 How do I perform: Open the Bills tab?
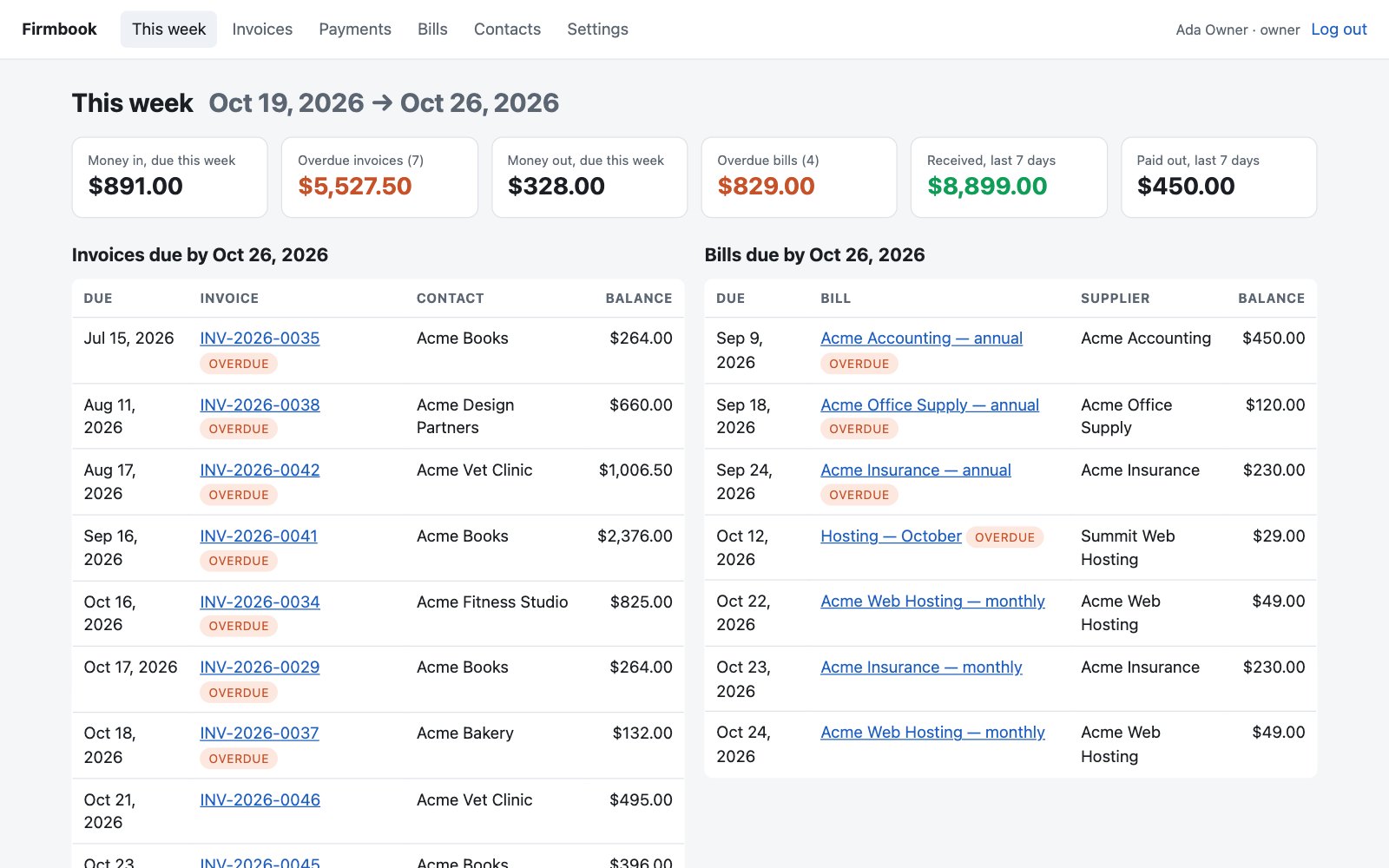pos(432,30)
